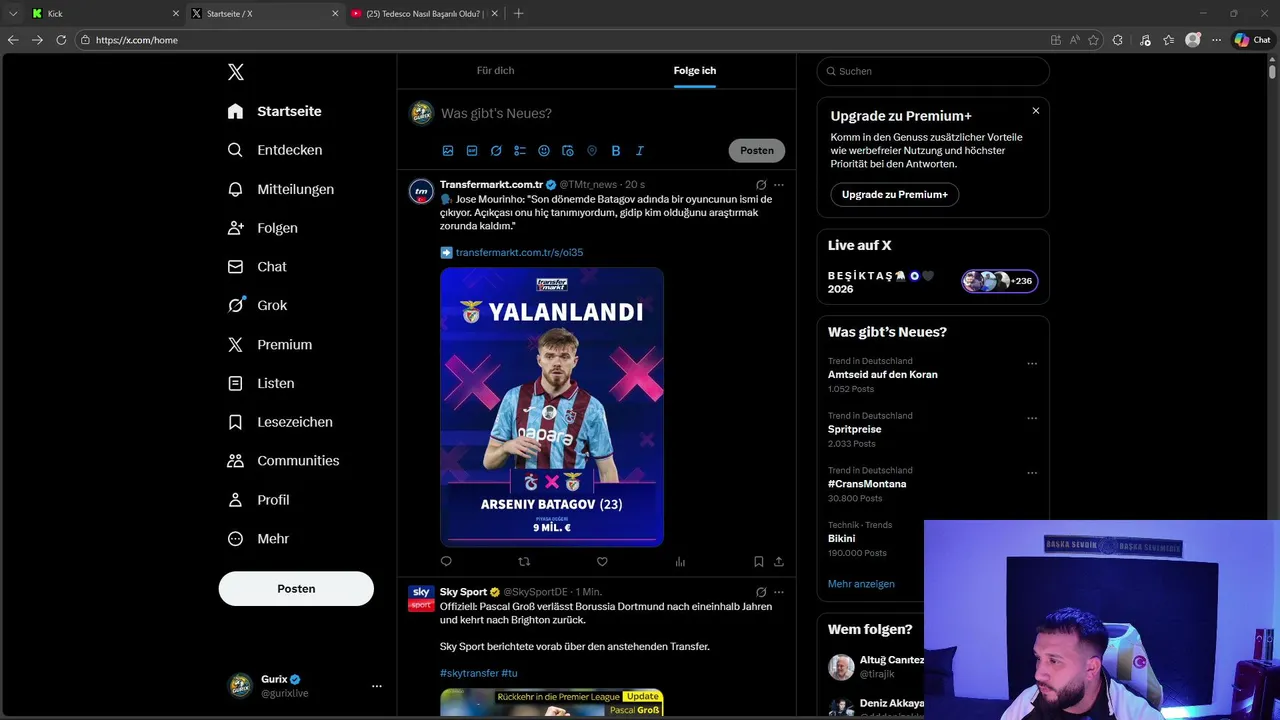Open options for Amtseid auf den Koran trend
Viewport: 1280px width, 720px height.
coord(1032,364)
